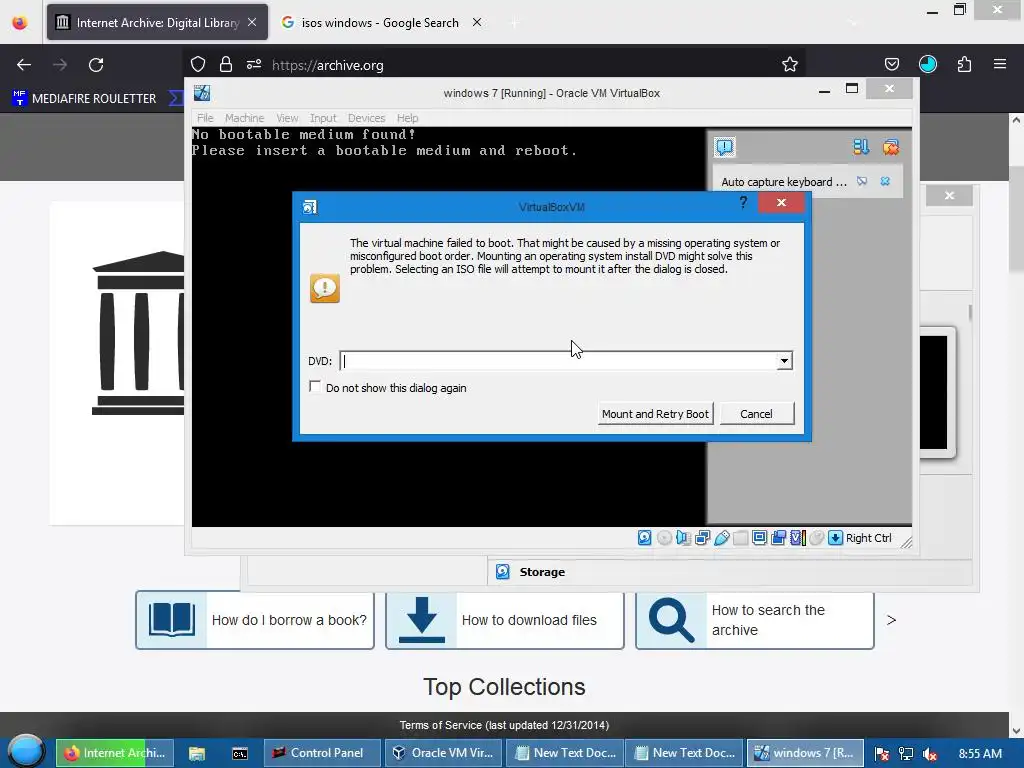Click the hard disk activity status icon
Screen dimensions: 1024x768
(x=644, y=537)
